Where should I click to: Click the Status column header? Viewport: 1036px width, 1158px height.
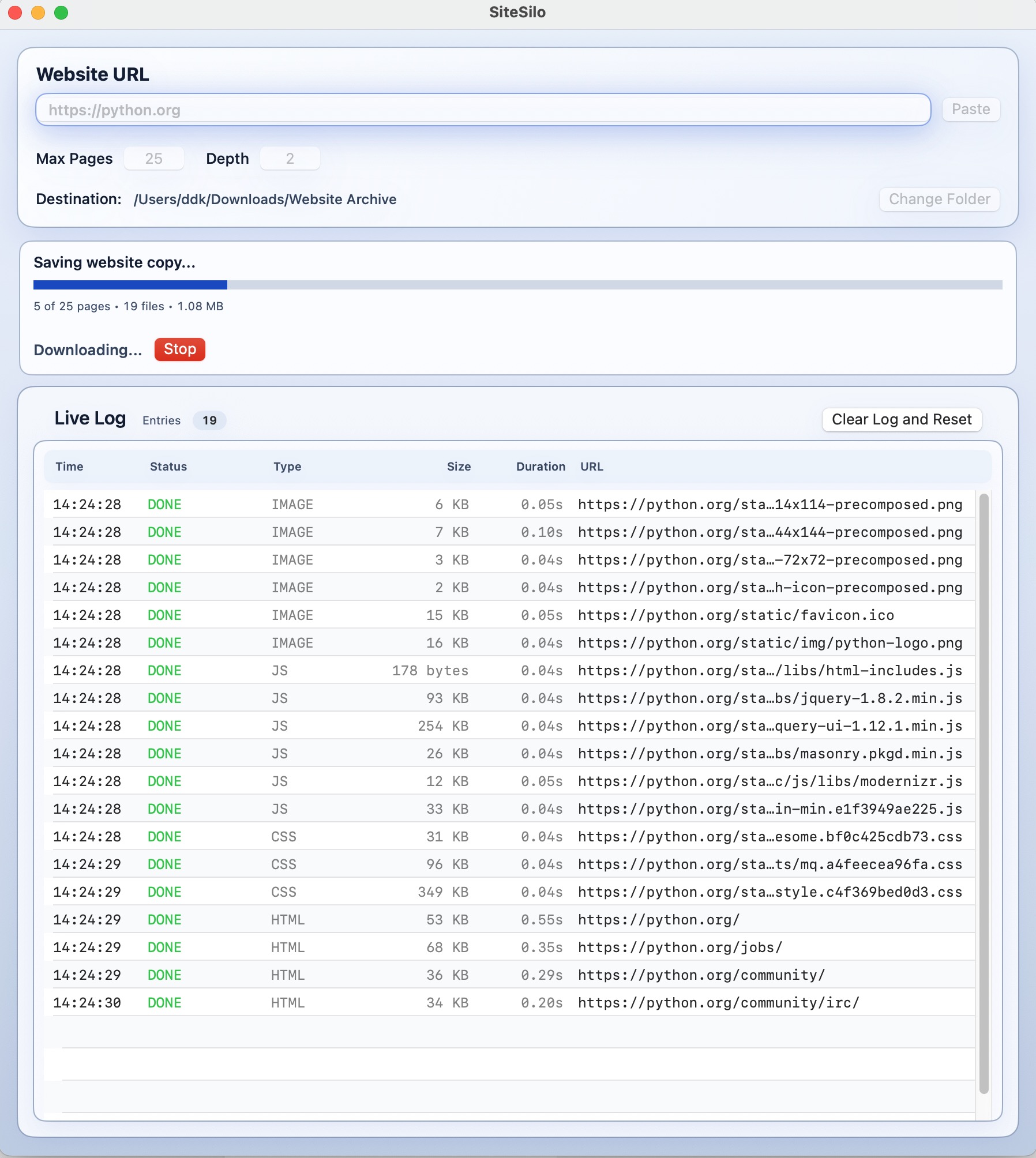coord(168,467)
